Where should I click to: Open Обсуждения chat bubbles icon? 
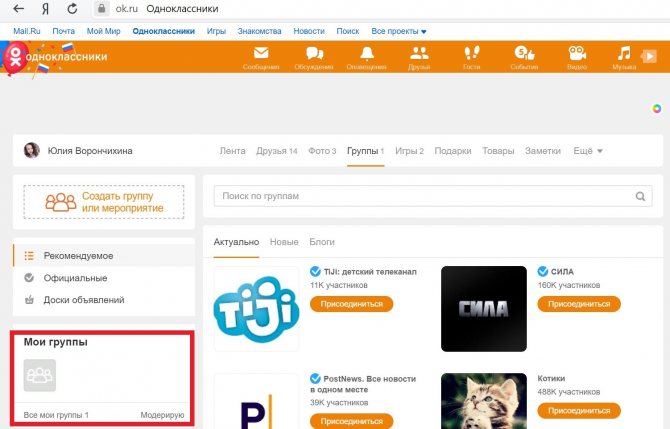pyautogui.click(x=314, y=53)
